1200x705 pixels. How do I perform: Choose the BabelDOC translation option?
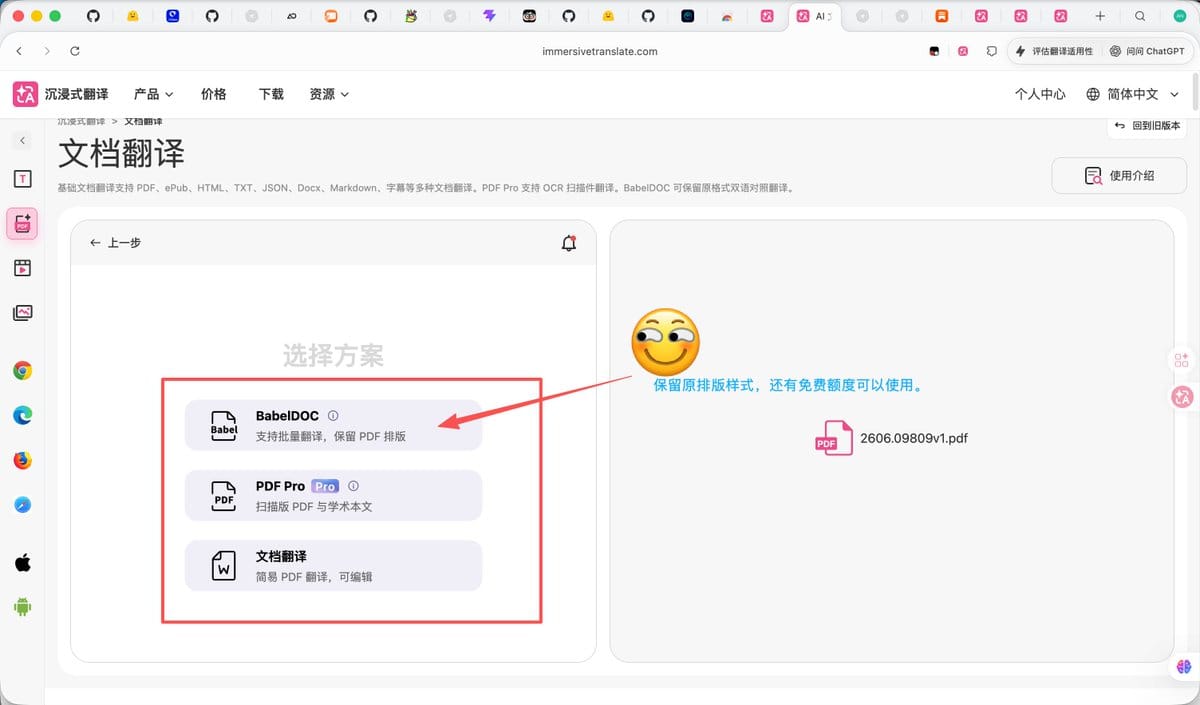point(333,425)
